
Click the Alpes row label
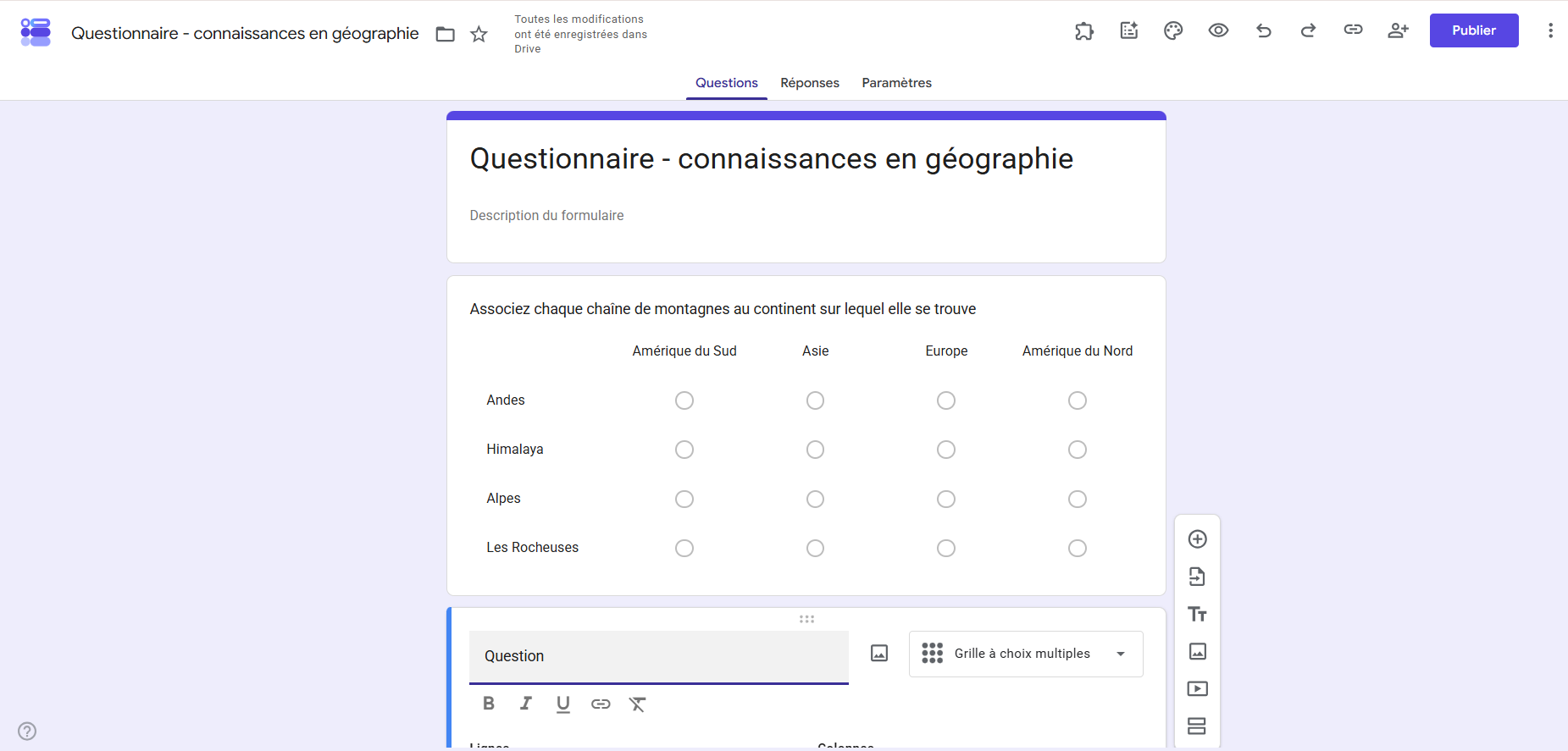[503, 499]
